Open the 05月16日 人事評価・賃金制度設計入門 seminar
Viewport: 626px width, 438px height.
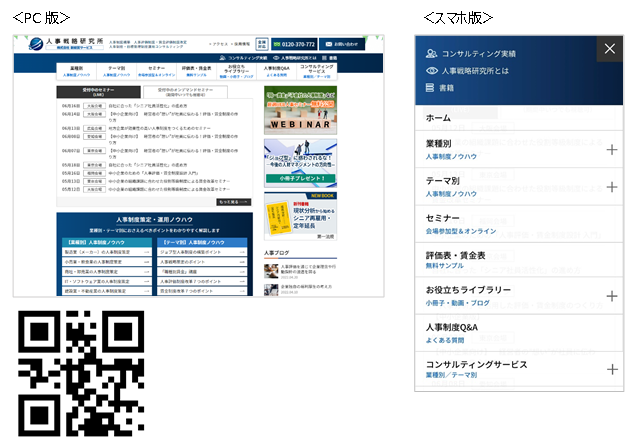155,173
